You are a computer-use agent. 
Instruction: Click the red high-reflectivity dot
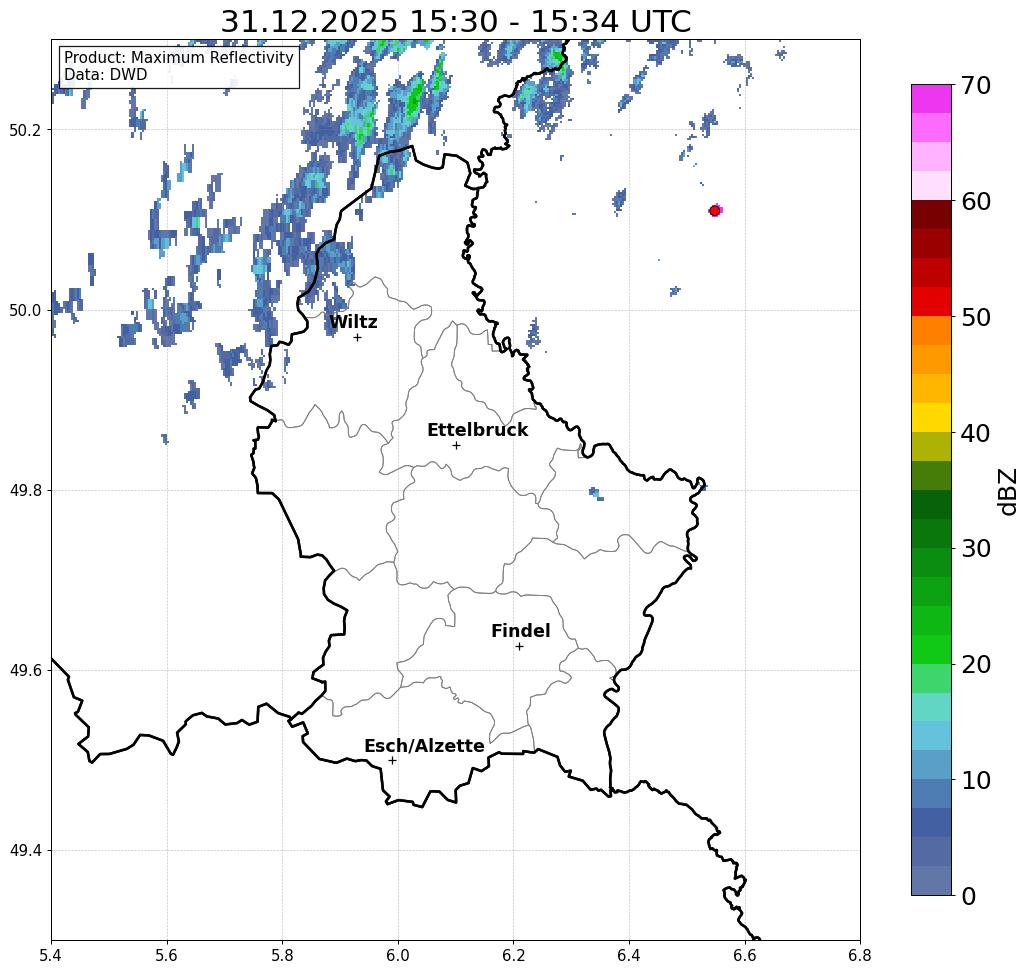point(715,211)
